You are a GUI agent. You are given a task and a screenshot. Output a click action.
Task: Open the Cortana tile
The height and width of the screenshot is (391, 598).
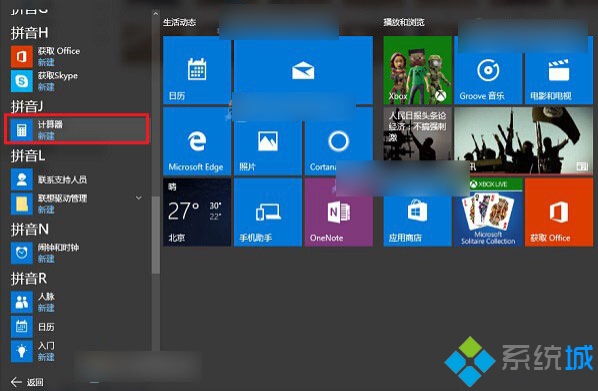pos(339,141)
